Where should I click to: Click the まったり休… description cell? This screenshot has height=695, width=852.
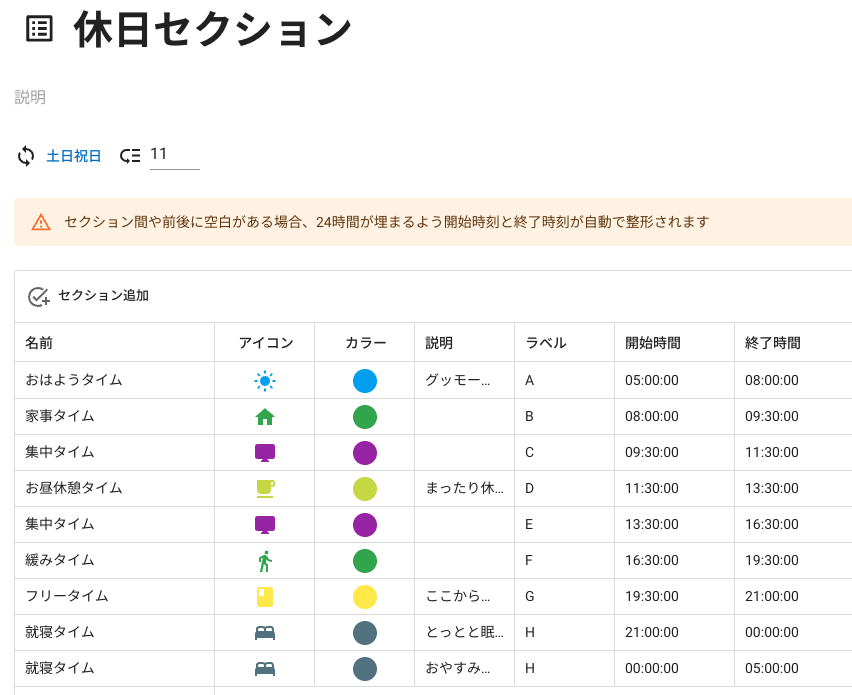click(x=465, y=488)
